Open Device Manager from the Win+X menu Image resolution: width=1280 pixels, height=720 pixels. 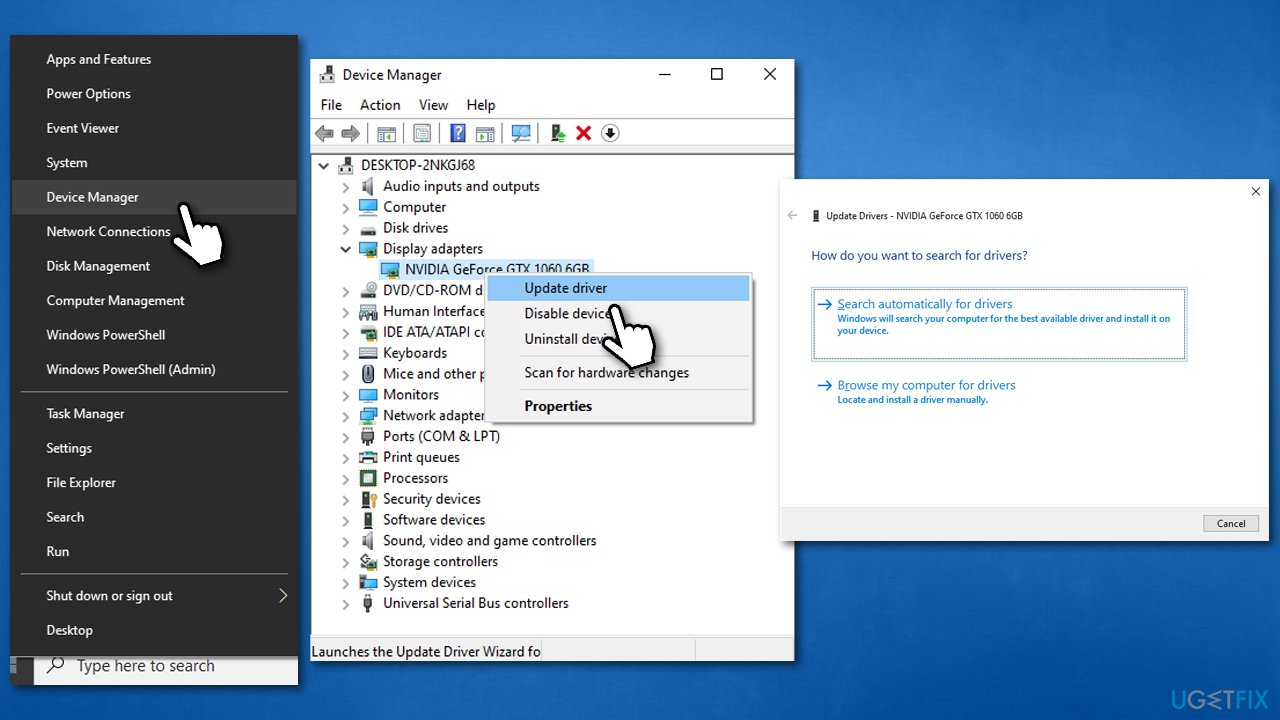pyautogui.click(x=92, y=196)
